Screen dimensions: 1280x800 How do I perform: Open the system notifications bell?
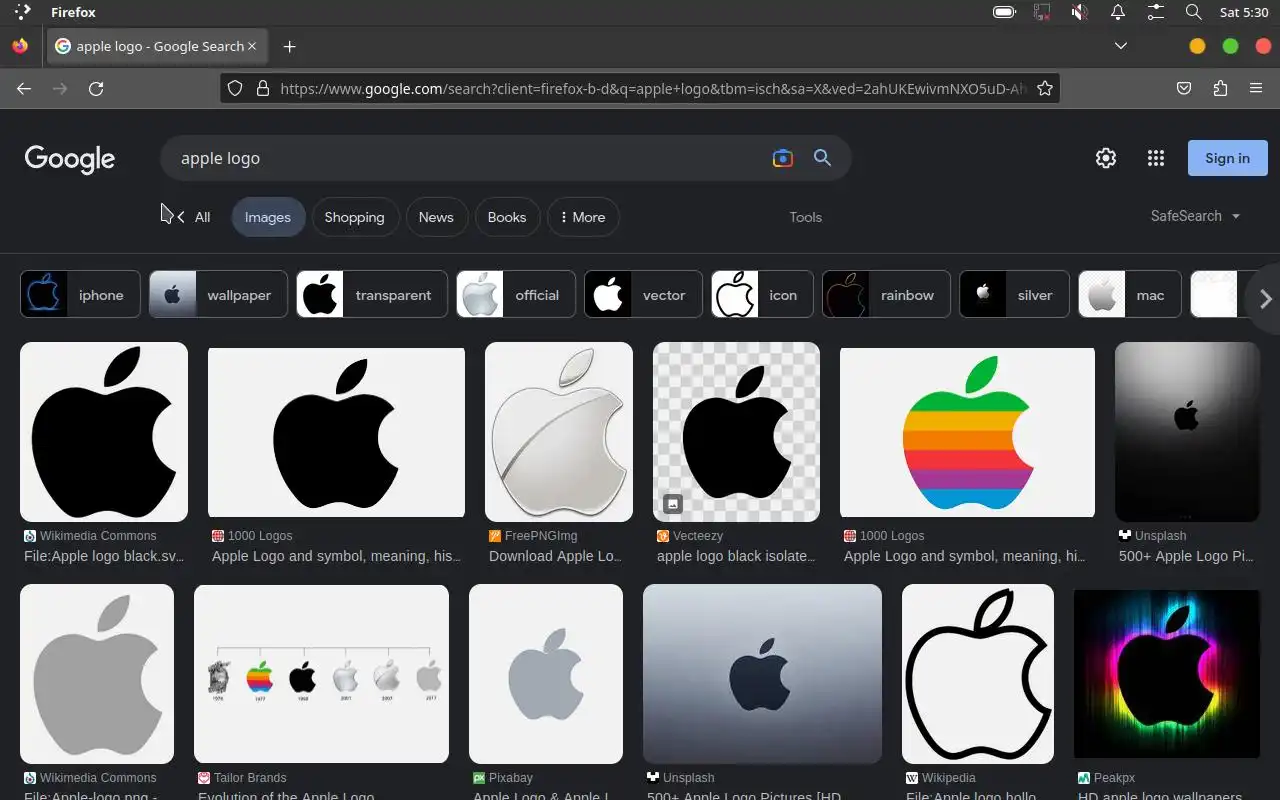[1118, 12]
